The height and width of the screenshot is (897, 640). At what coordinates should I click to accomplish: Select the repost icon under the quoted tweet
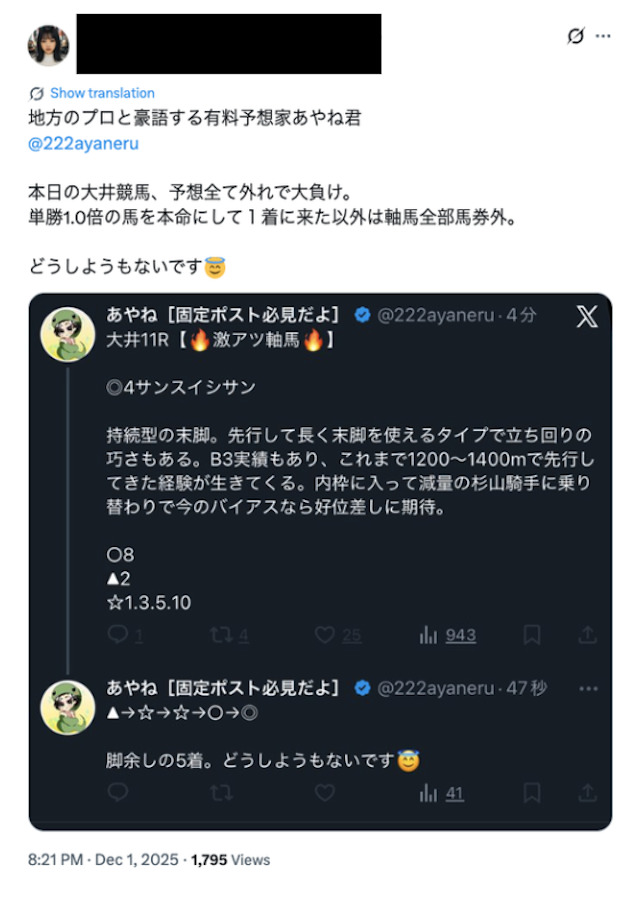(220, 635)
